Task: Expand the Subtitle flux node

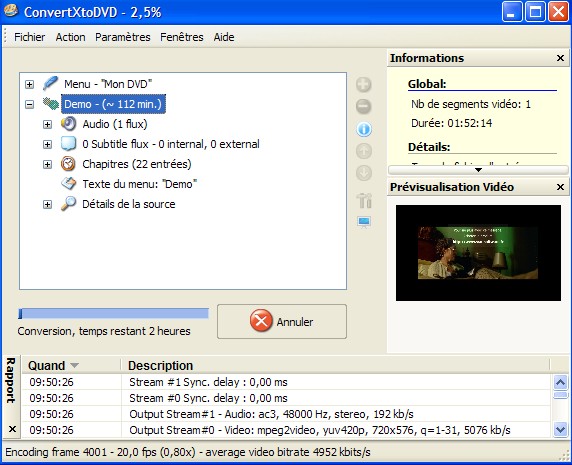Action: click(47, 144)
